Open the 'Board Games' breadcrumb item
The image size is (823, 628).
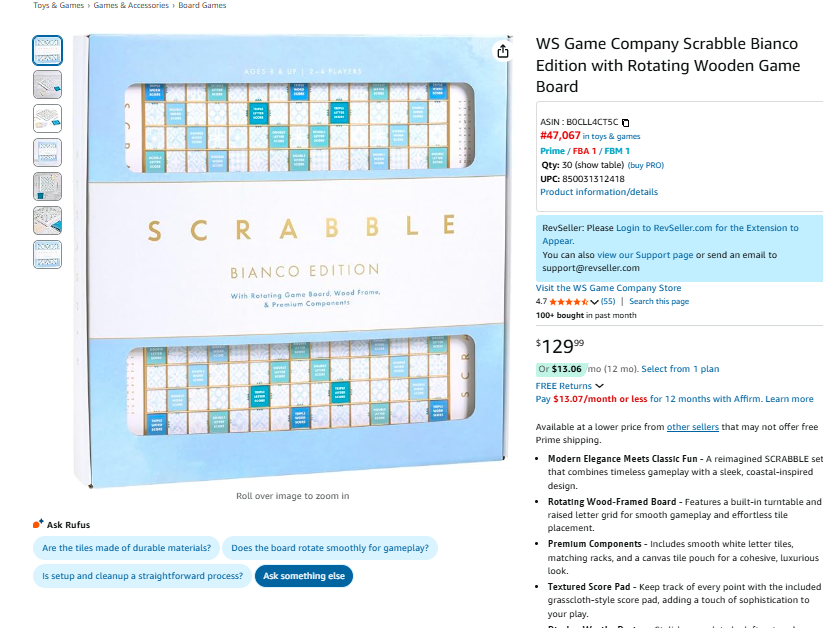tap(202, 6)
